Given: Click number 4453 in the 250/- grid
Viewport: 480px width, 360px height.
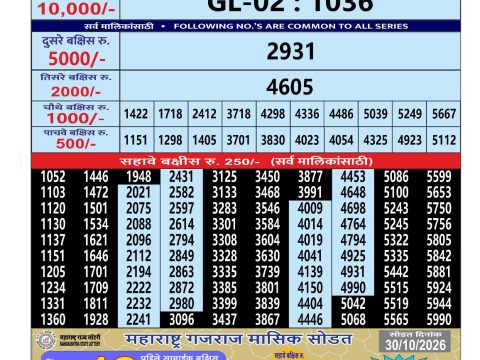Looking at the screenshot, I should (353, 177).
